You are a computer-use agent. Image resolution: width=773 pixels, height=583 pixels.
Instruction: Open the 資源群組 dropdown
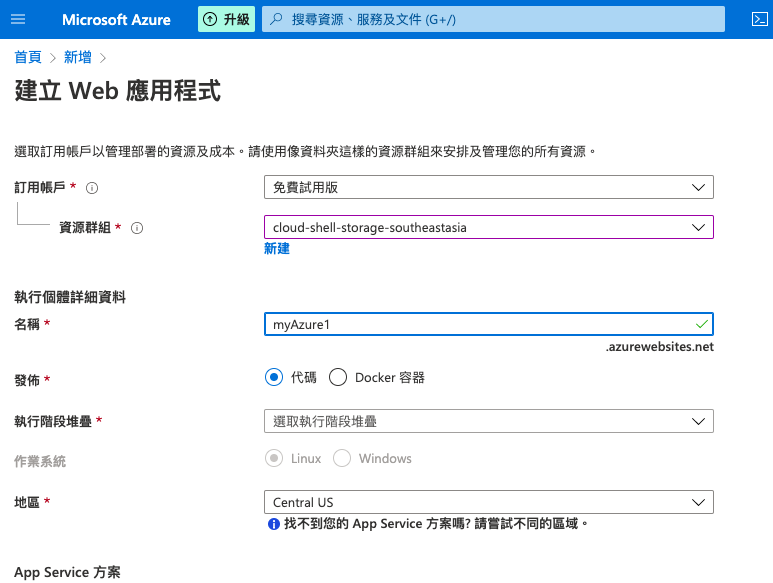489,227
